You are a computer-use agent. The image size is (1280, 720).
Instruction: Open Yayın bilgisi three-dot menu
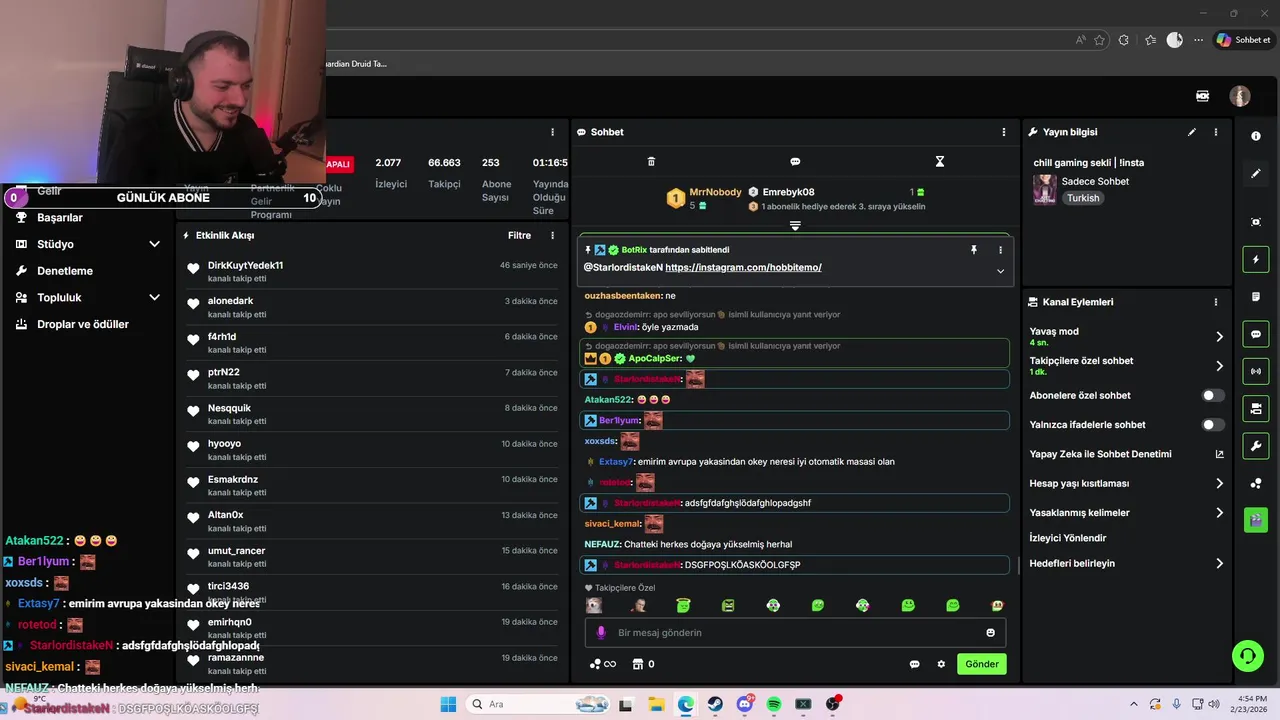pos(1216,132)
